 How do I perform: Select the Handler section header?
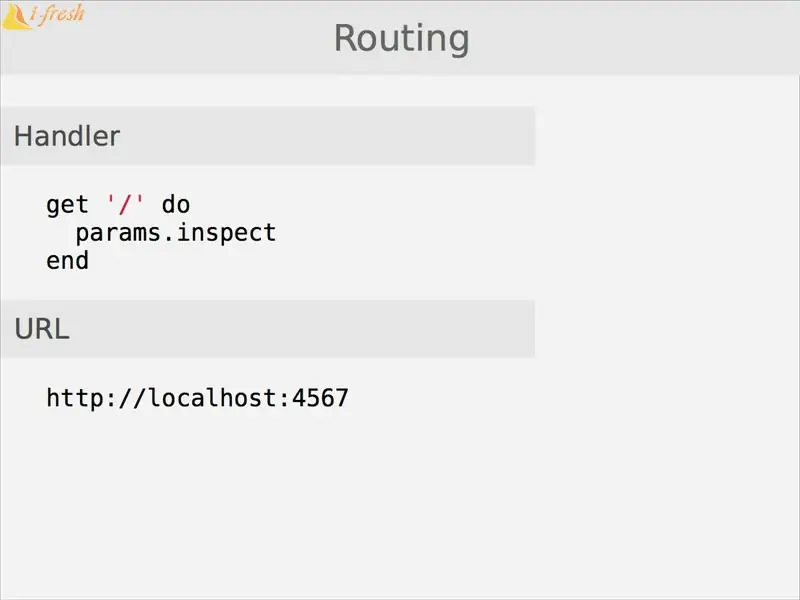tap(267, 136)
